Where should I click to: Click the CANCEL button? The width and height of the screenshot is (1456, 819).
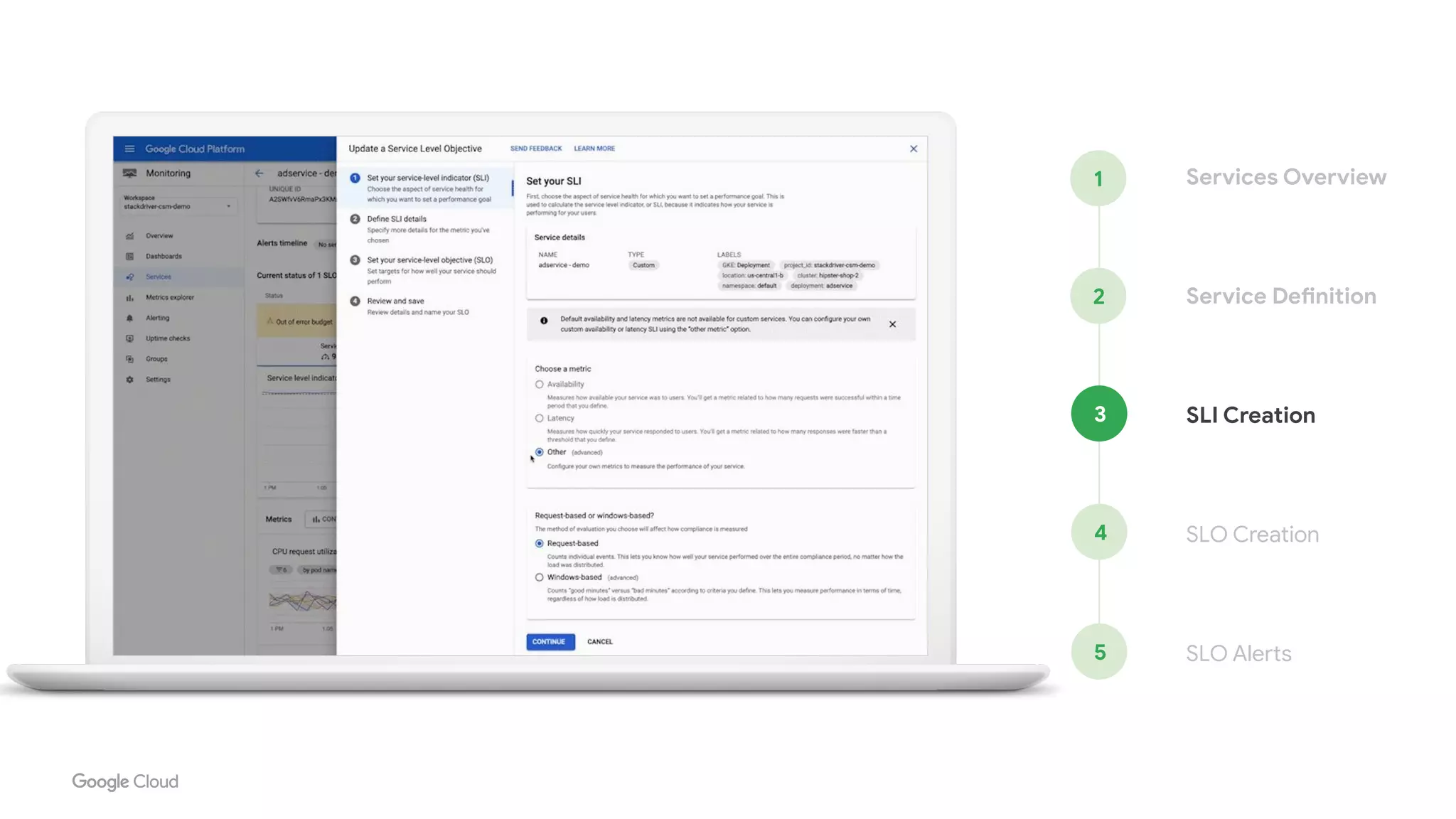[599, 641]
